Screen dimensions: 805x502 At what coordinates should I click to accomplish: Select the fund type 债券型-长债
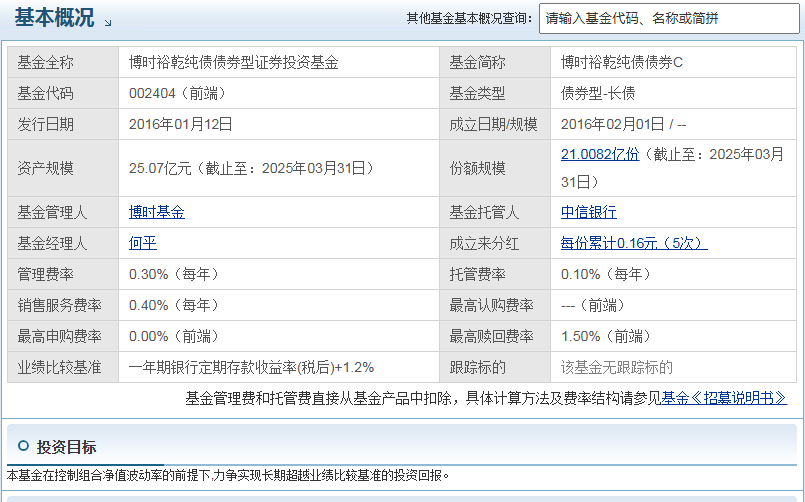tap(598, 93)
